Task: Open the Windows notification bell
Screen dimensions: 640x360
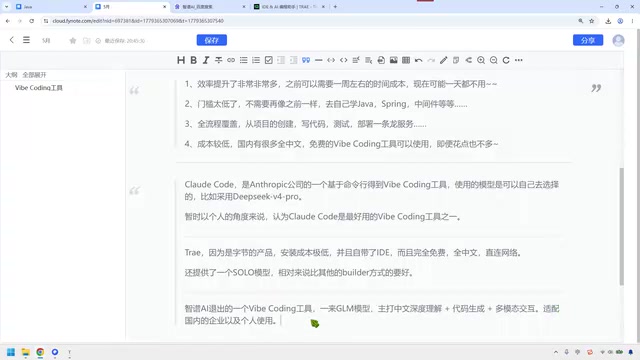Action: point(631,352)
